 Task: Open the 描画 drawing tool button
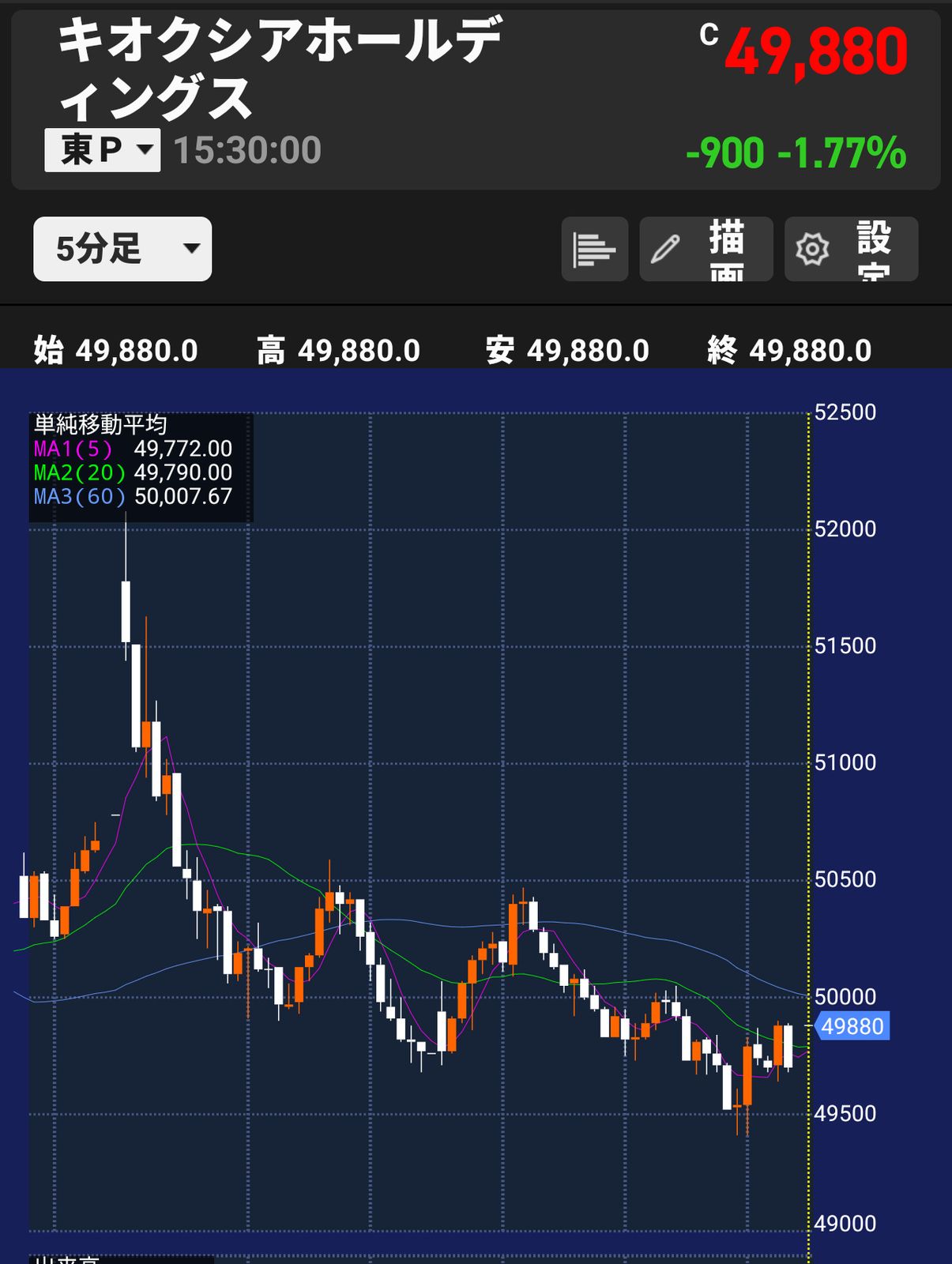(x=706, y=250)
